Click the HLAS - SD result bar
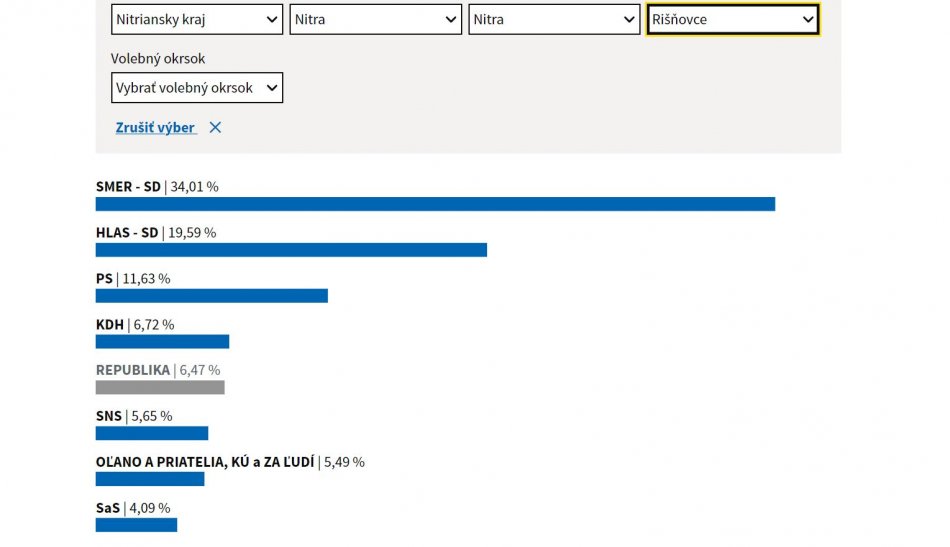Viewport: 950px width, 547px height. (x=291, y=250)
